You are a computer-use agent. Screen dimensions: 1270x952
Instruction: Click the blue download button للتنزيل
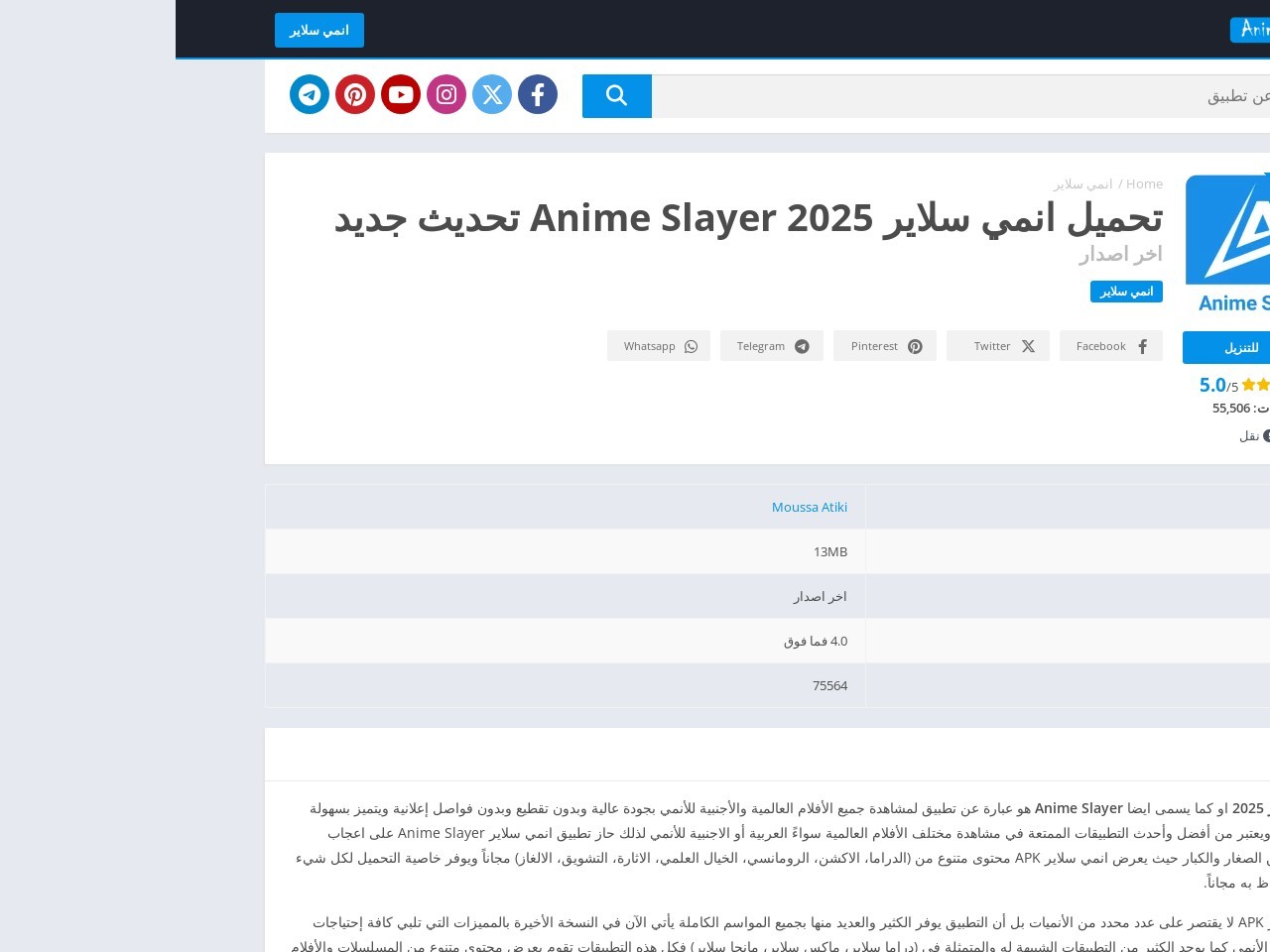tap(1226, 347)
